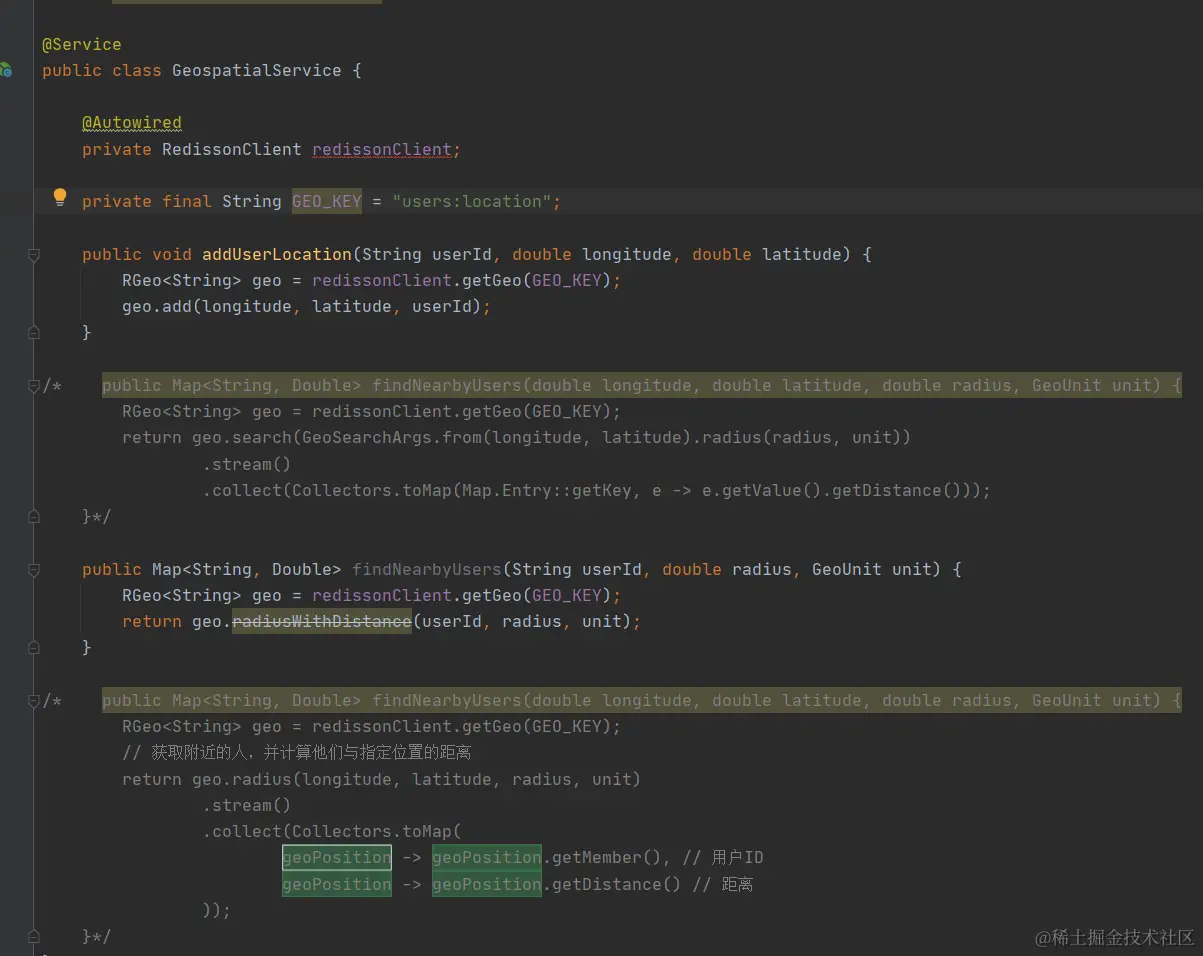Click GeoUnit in the String userId method signature
The width and height of the screenshot is (1203, 956).
[x=846, y=570]
